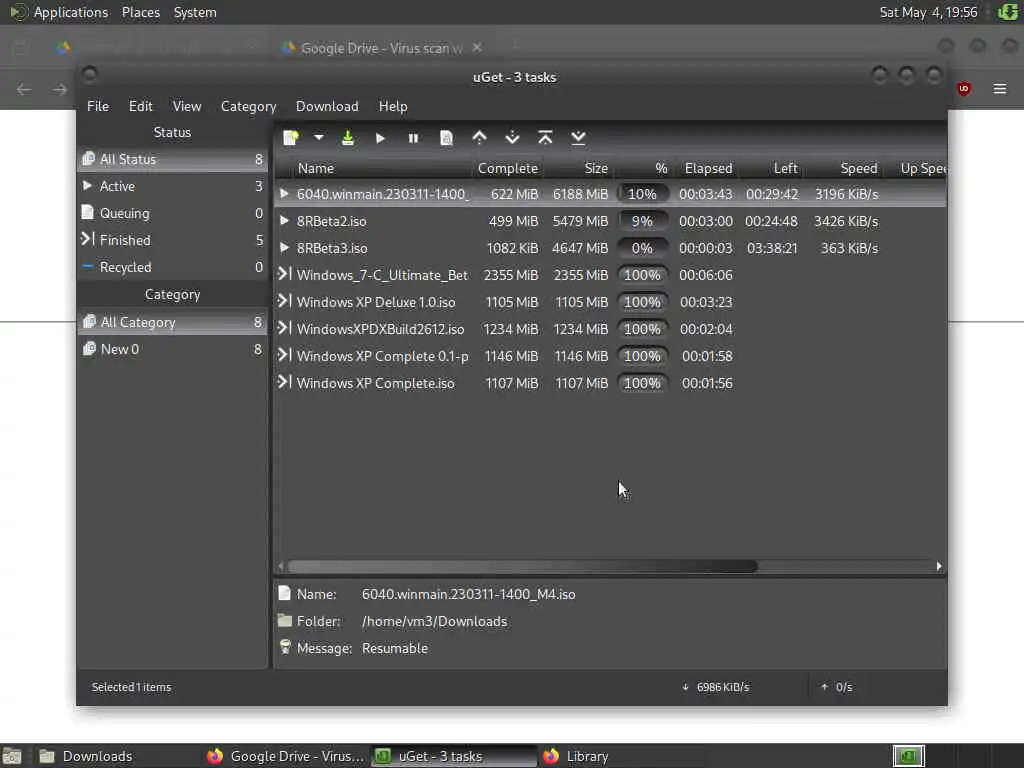
Task: Select Windows XP Complete 0.1-p row
Action: tap(610, 357)
